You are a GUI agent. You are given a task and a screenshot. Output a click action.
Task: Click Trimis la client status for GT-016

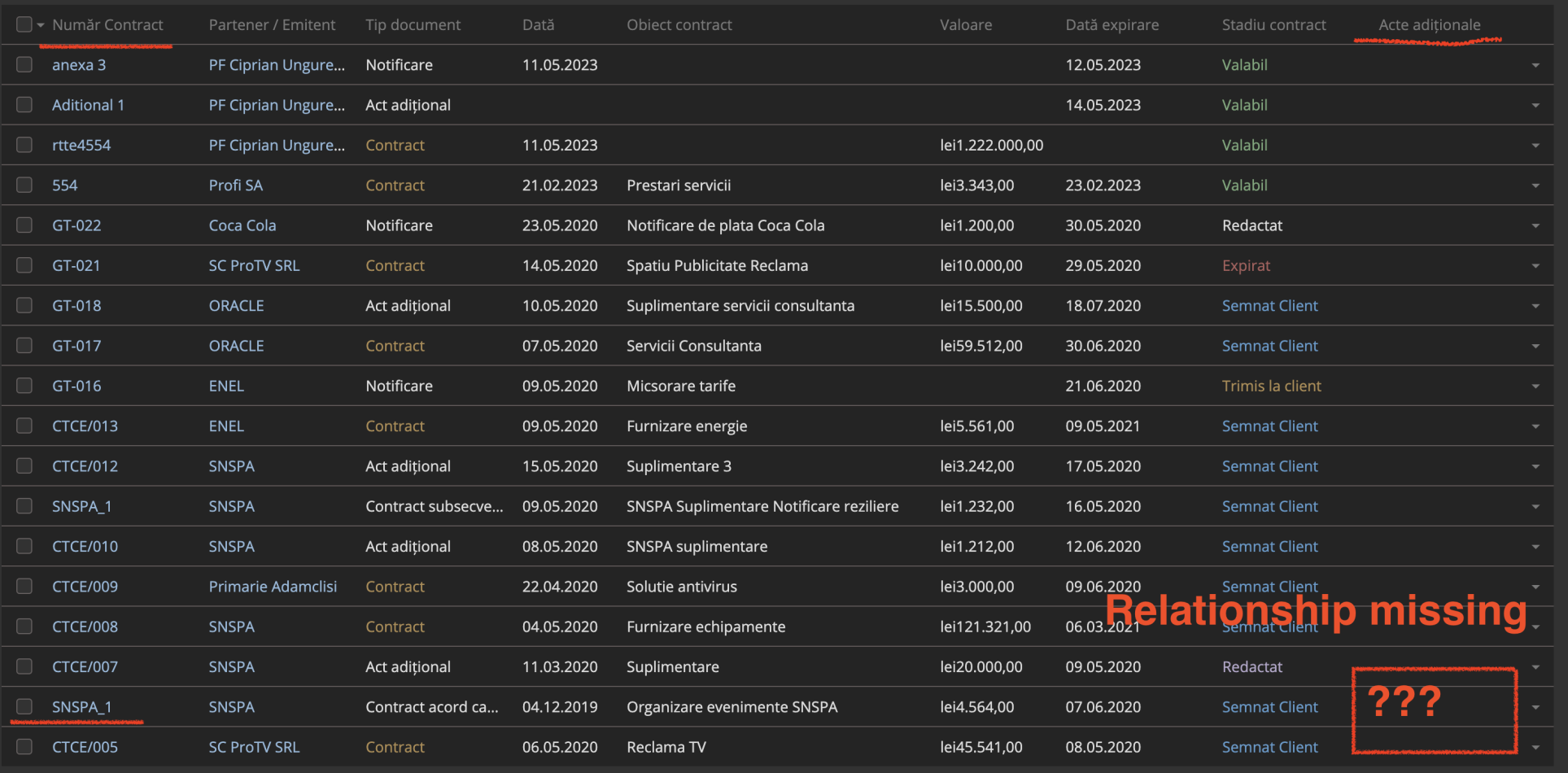pos(1271,386)
